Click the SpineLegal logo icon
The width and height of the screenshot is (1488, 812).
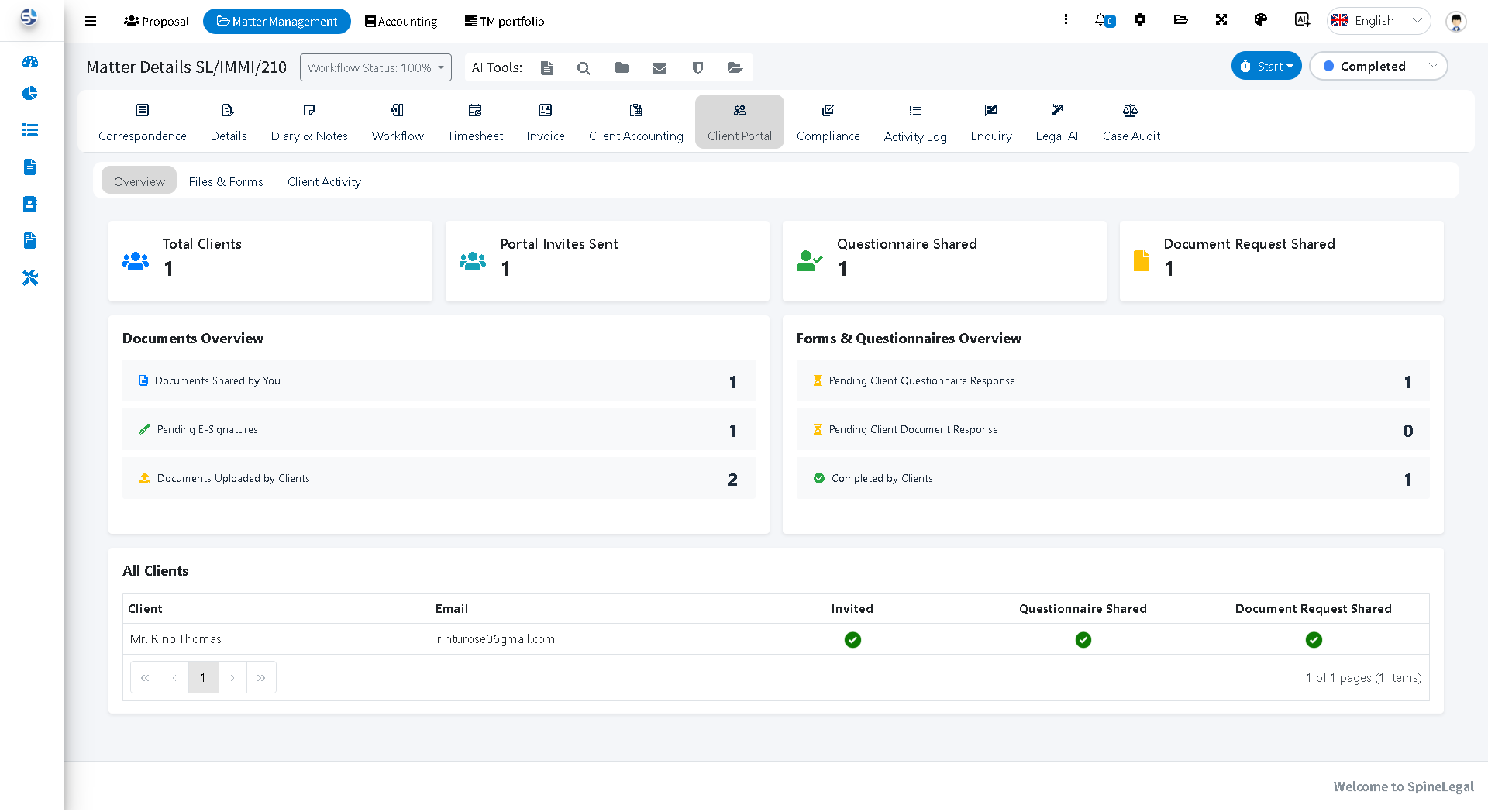point(29,17)
